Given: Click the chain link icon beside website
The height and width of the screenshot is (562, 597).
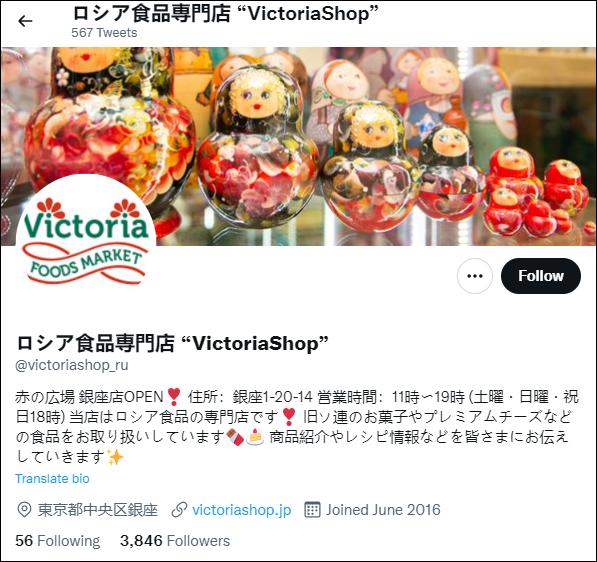Looking at the screenshot, I should click(179, 510).
